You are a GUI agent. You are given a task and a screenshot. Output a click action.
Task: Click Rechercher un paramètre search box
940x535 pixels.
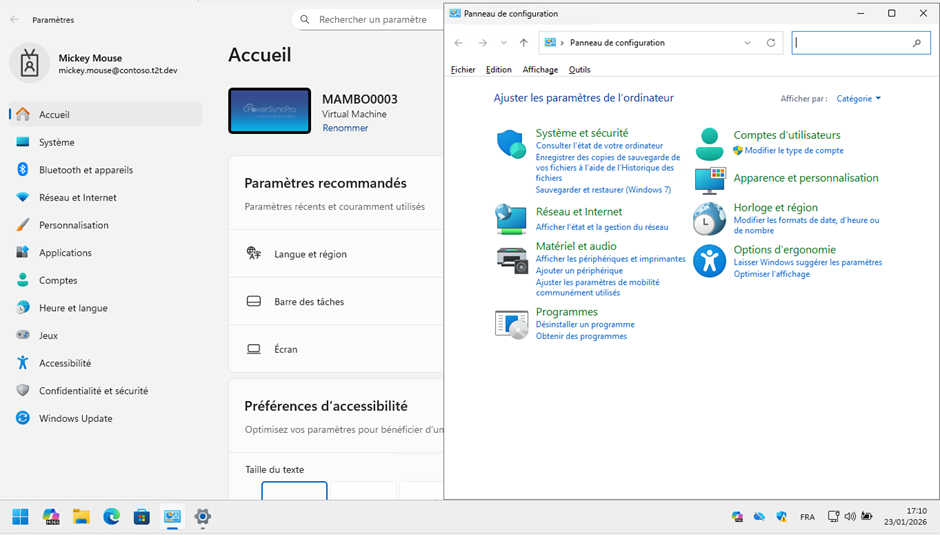pos(368,19)
